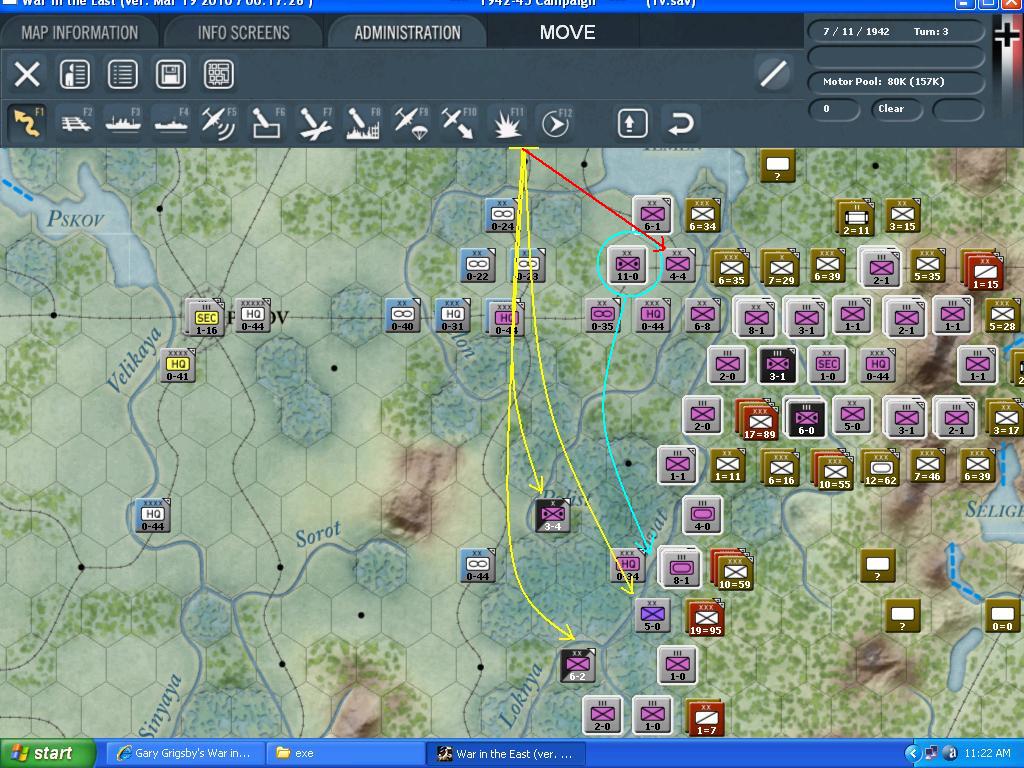Select the red Soviet 1=7 unit
The image size is (1024, 768).
pyautogui.click(x=706, y=718)
